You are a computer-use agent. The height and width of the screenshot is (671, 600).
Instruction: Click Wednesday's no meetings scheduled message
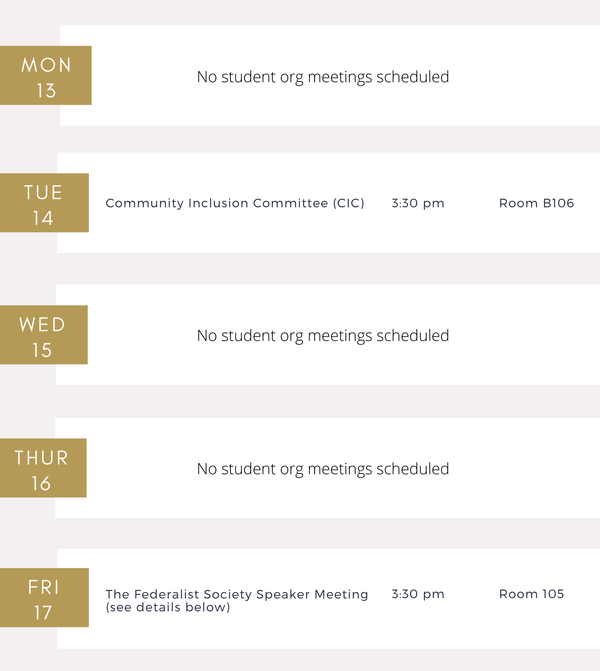[323, 336]
